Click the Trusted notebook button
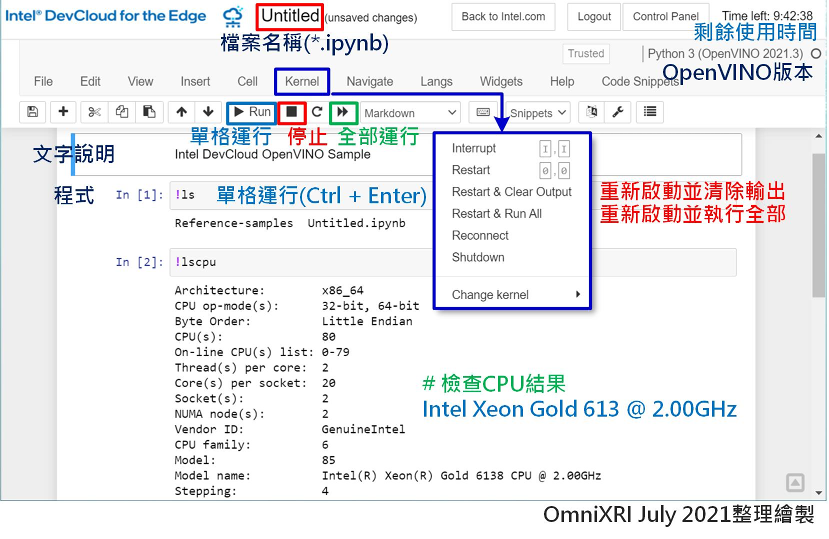This screenshot has width=829, height=539. (x=586, y=53)
